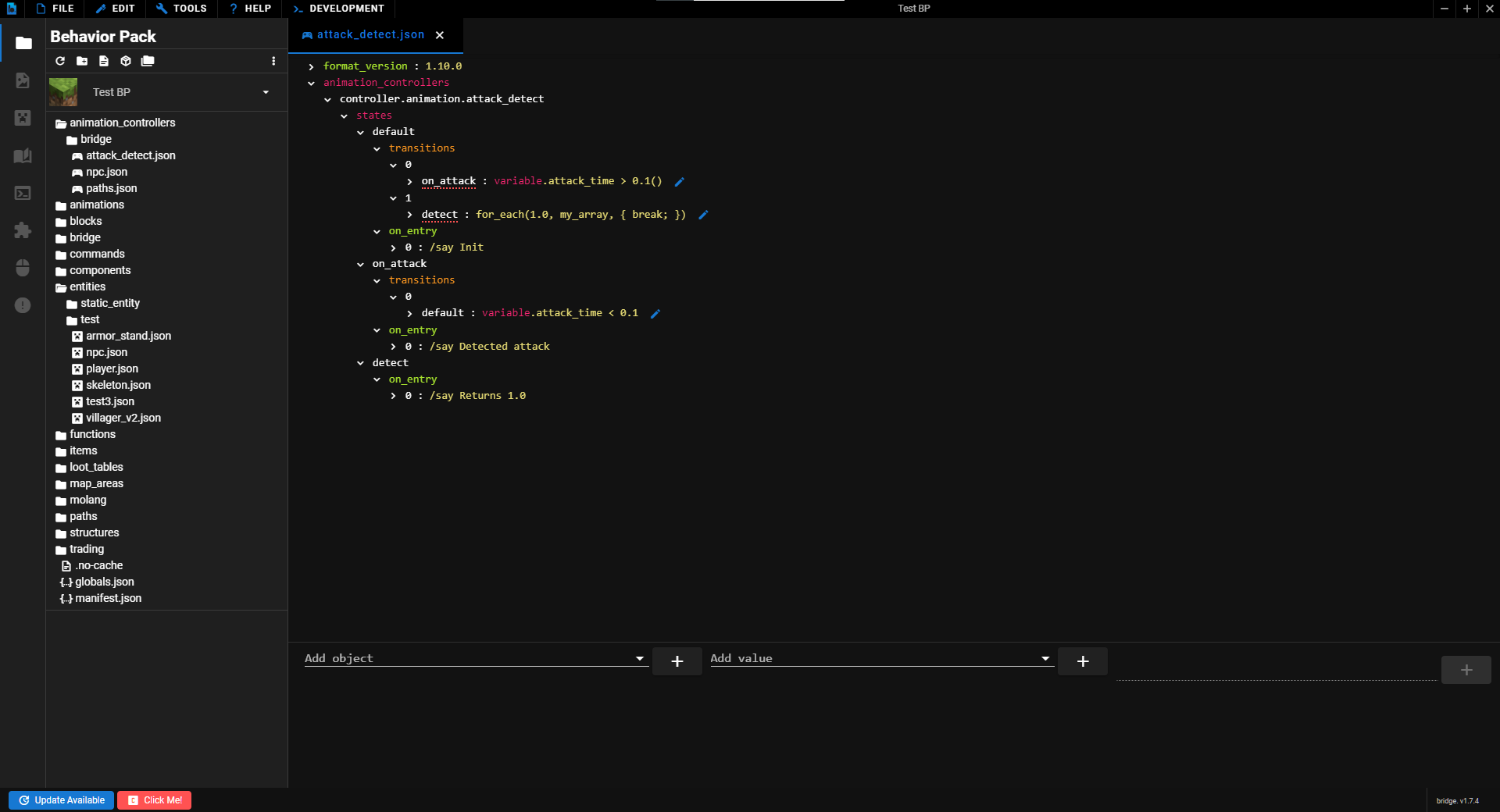1500x812 pixels.
Task: Open the plugins puzzle icon in sidebar
Action: [23, 230]
